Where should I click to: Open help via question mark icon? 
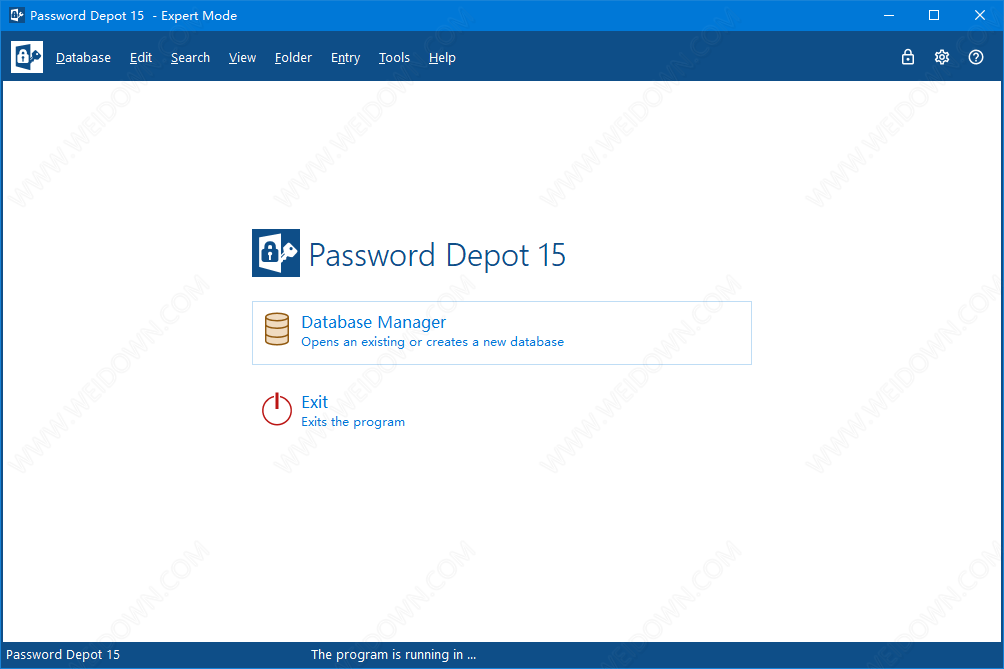pyautogui.click(x=976, y=57)
